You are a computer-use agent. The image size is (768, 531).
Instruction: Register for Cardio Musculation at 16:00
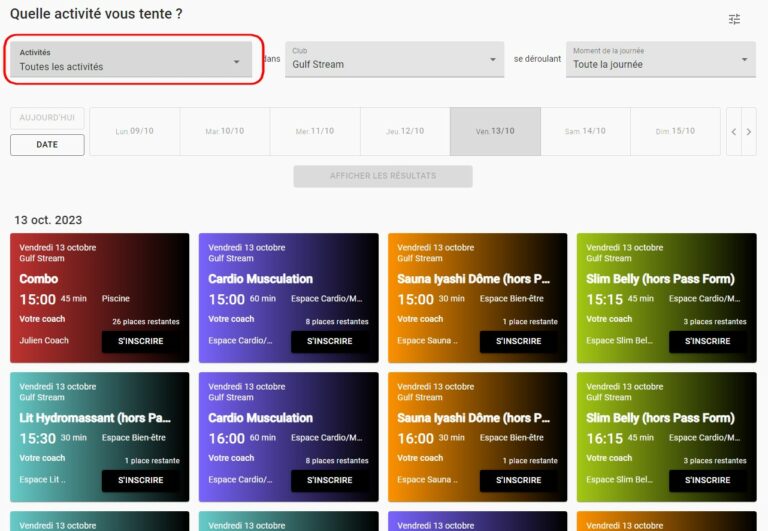(330, 480)
